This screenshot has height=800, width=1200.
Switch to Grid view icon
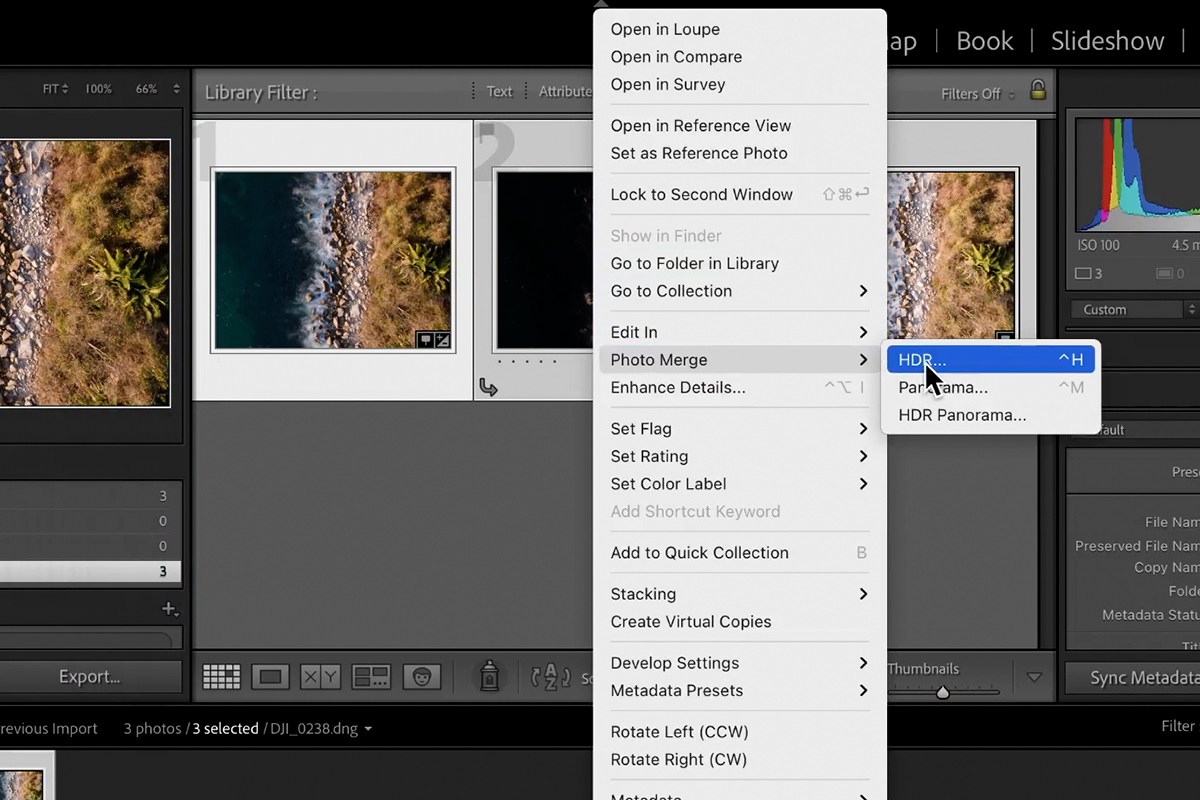coord(221,677)
